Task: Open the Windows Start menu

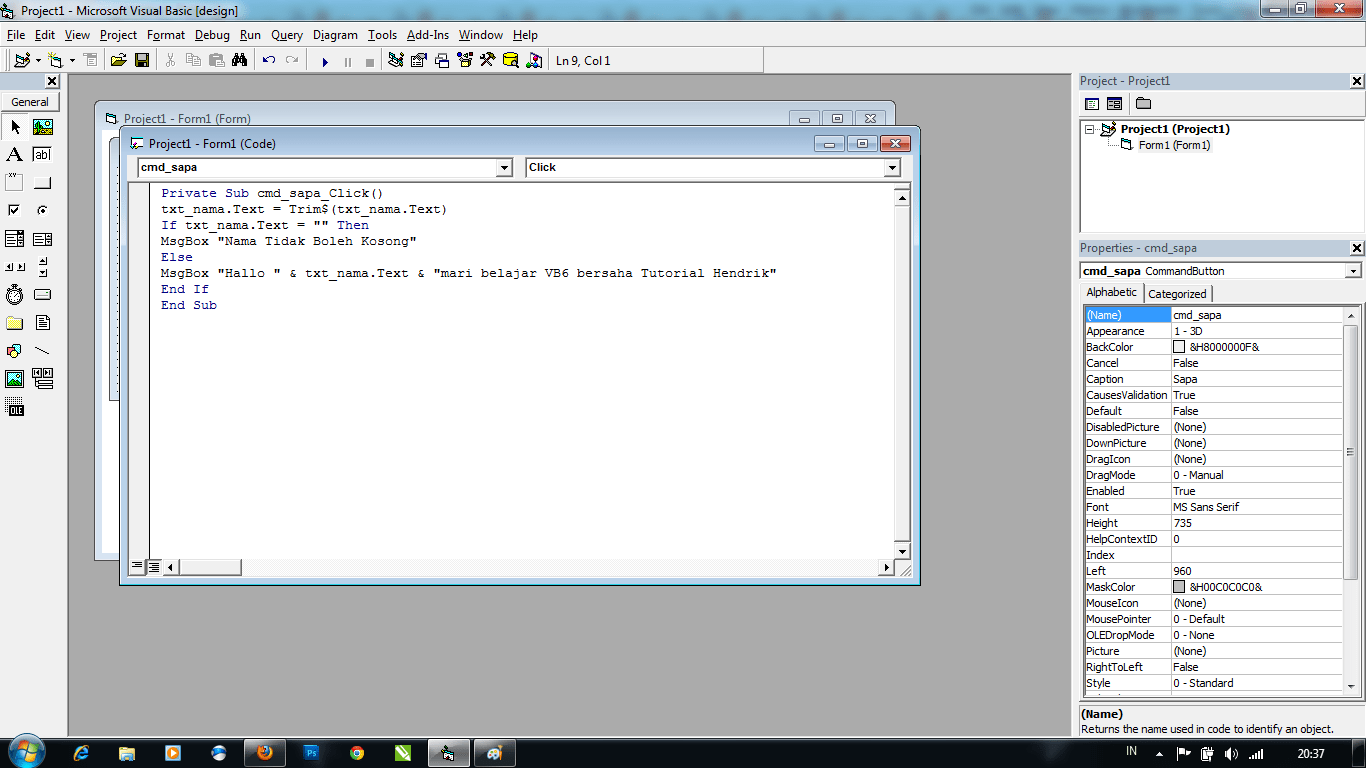Action: (x=25, y=752)
